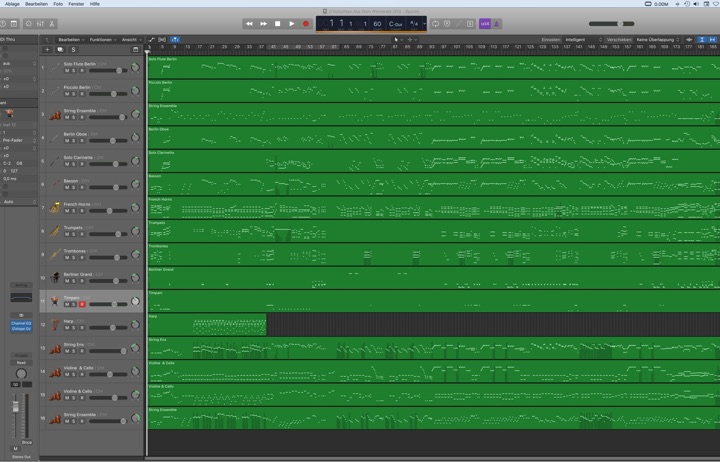
Task: Toggle the global Solo S button in track header
Action: [73, 50]
